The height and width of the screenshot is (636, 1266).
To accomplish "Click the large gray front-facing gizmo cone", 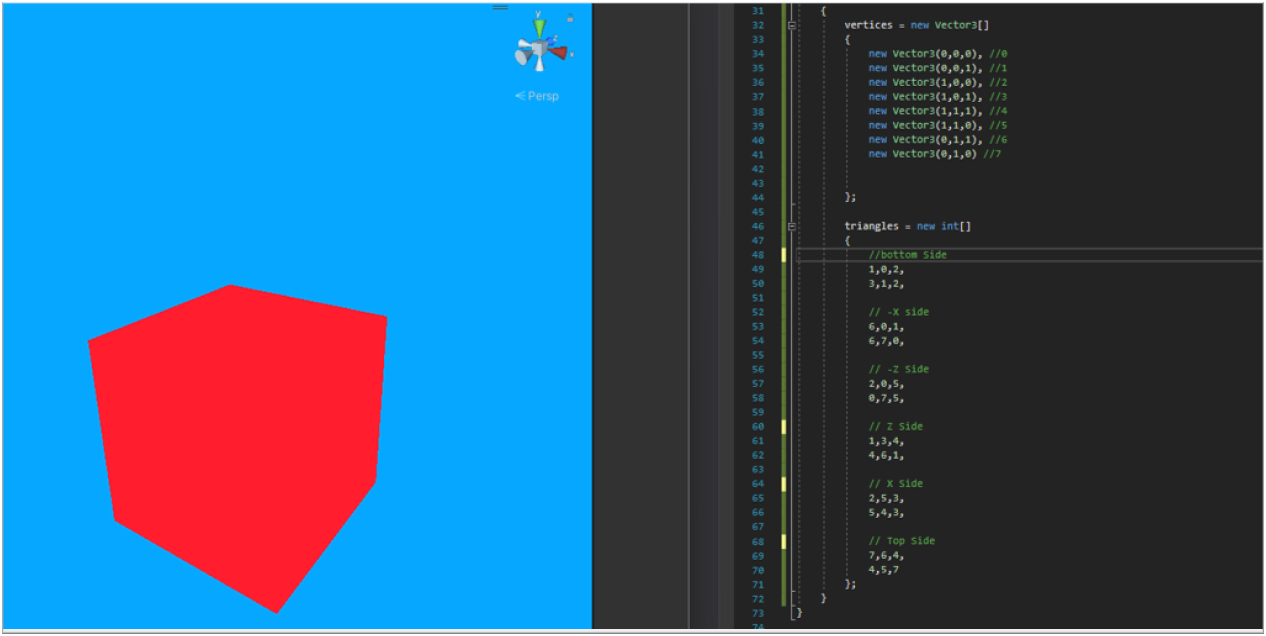I will coord(524,58).
